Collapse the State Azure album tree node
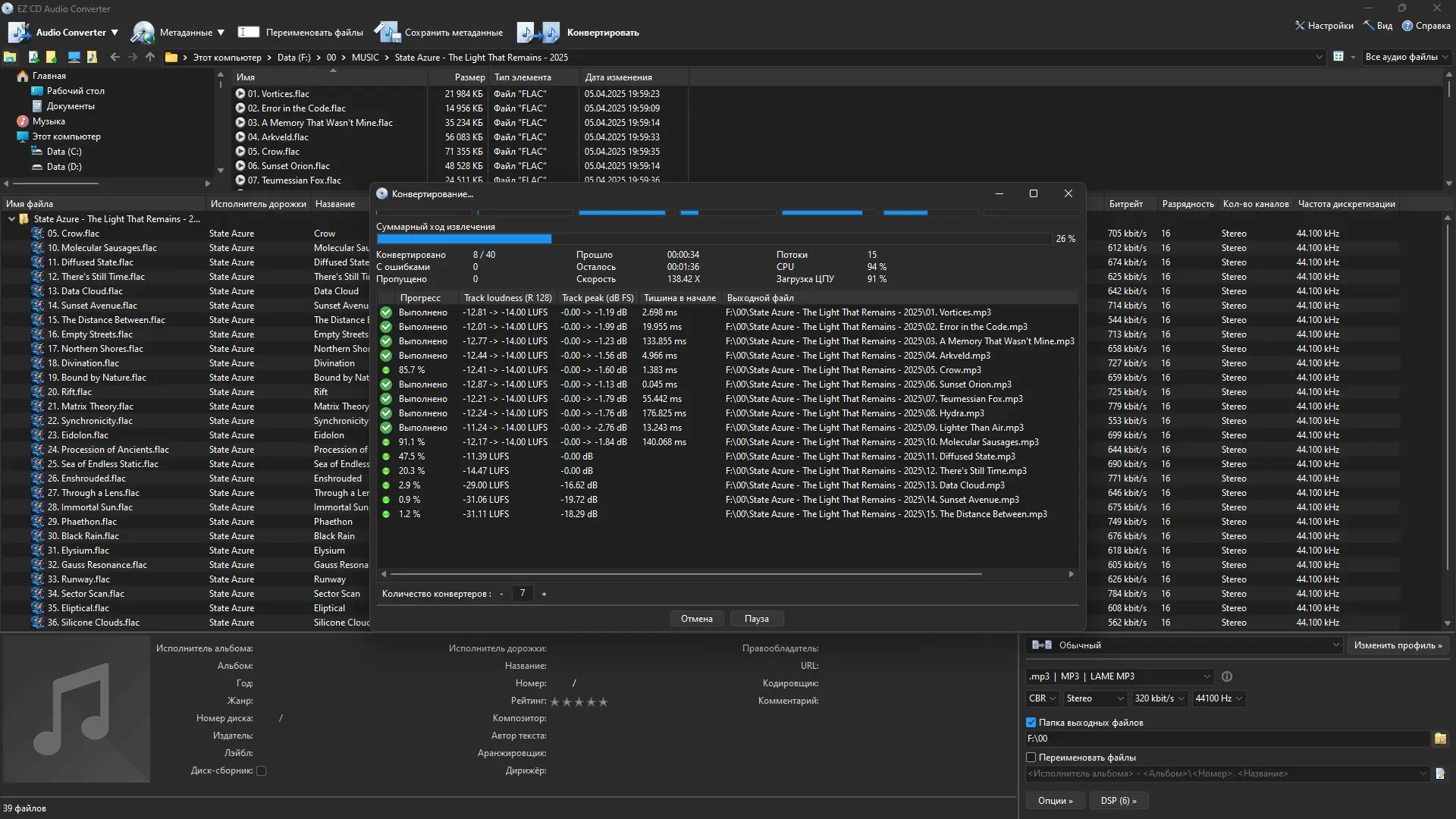 pyautogui.click(x=11, y=219)
